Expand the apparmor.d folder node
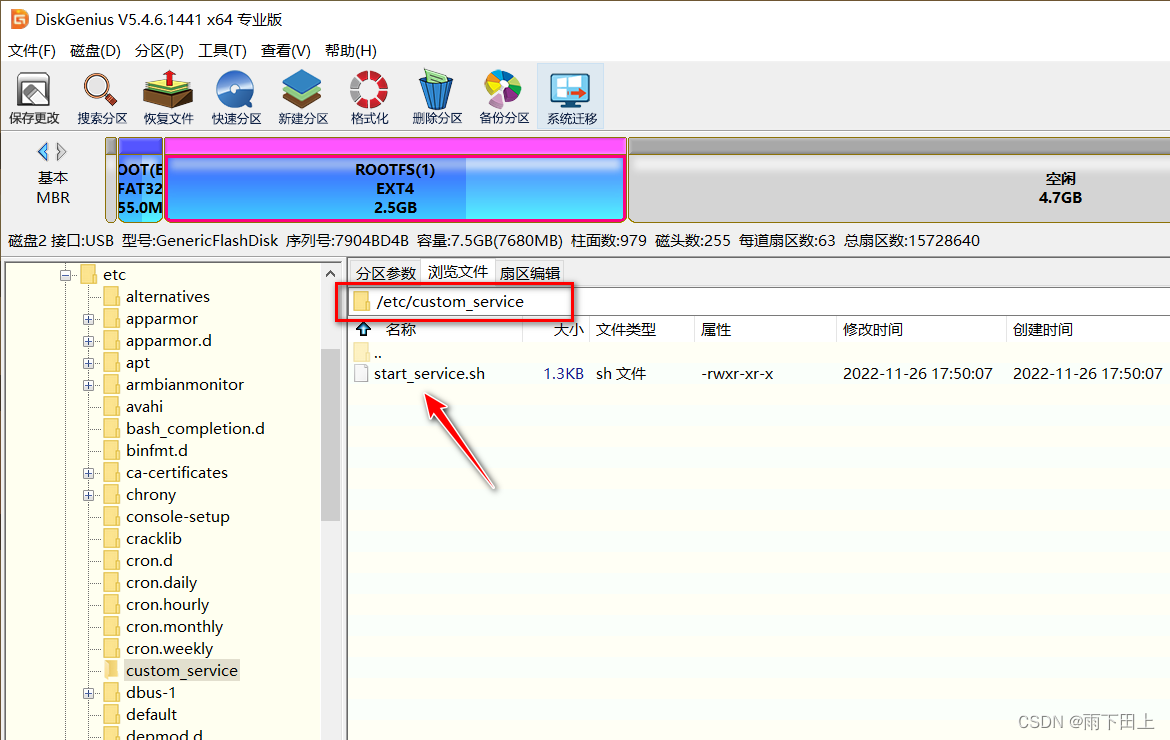This screenshot has width=1170, height=740. point(88,341)
